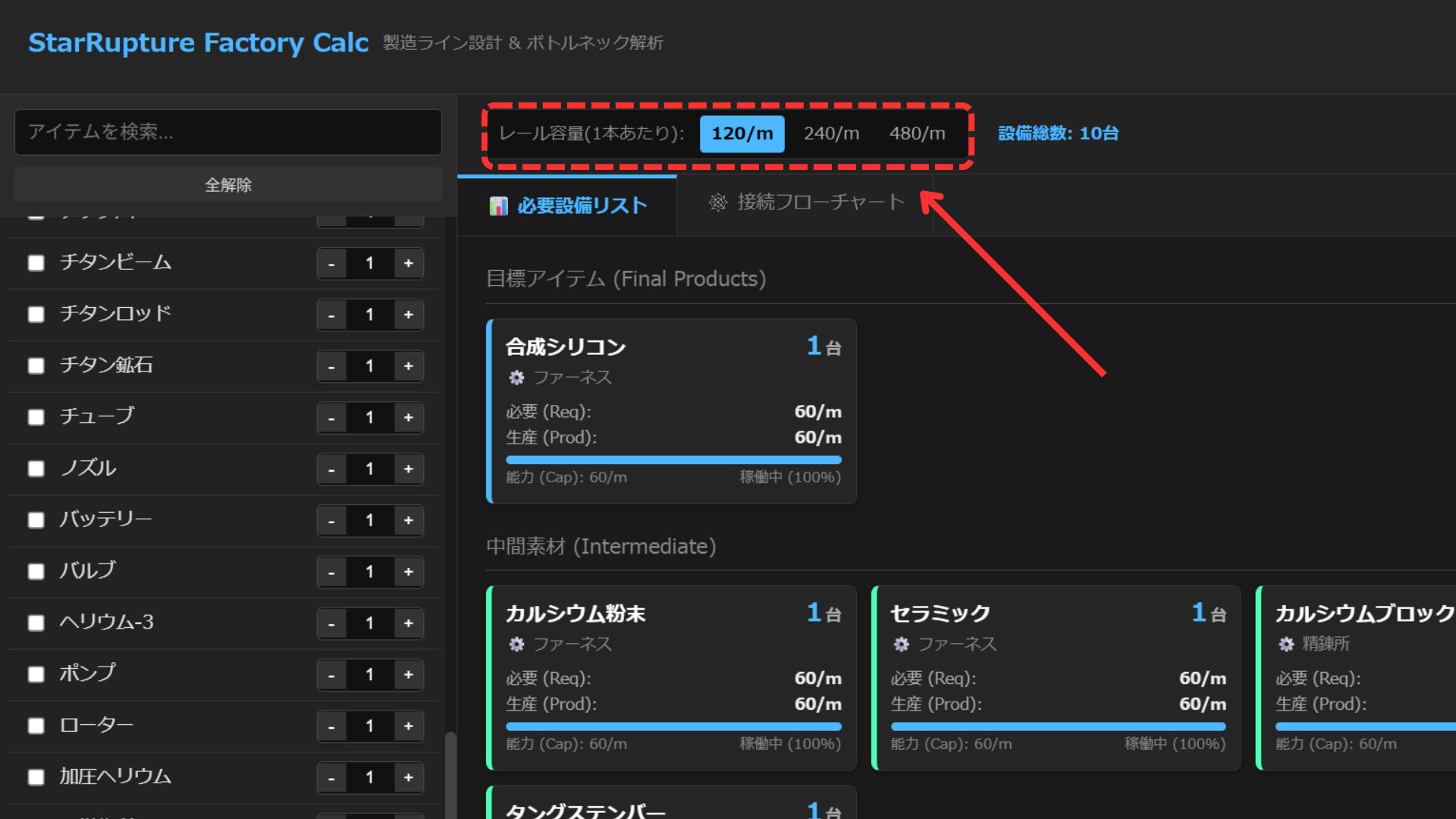
Task: Click gear icon under 合成シリコン card
Action: [x=516, y=378]
